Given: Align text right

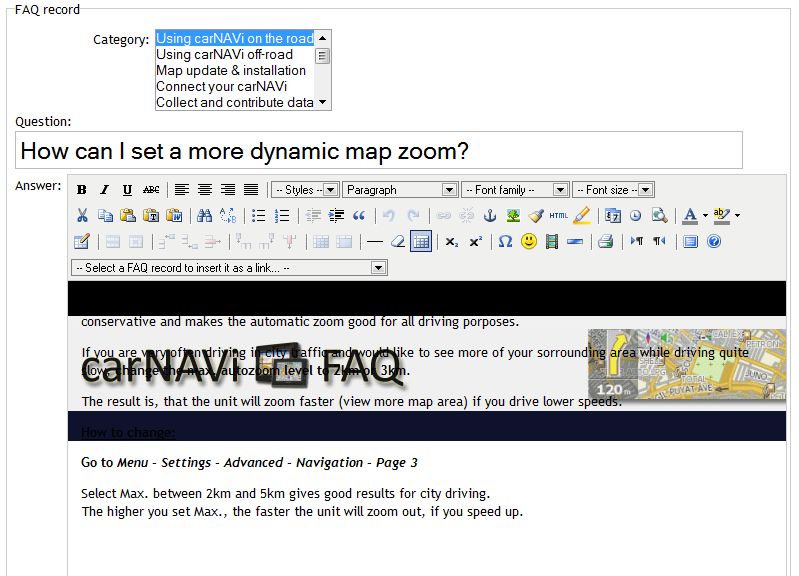Looking at the screenshot, I should [228, 190].
